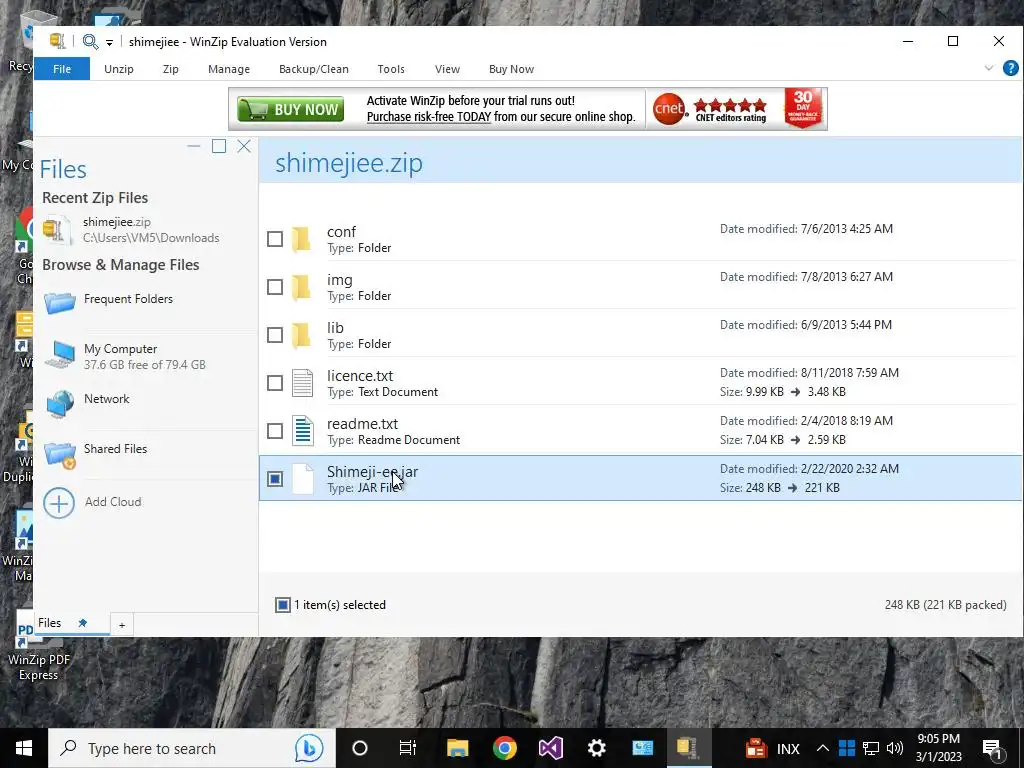
Task: Open the File ribbon tab
Action: point(62,69)
